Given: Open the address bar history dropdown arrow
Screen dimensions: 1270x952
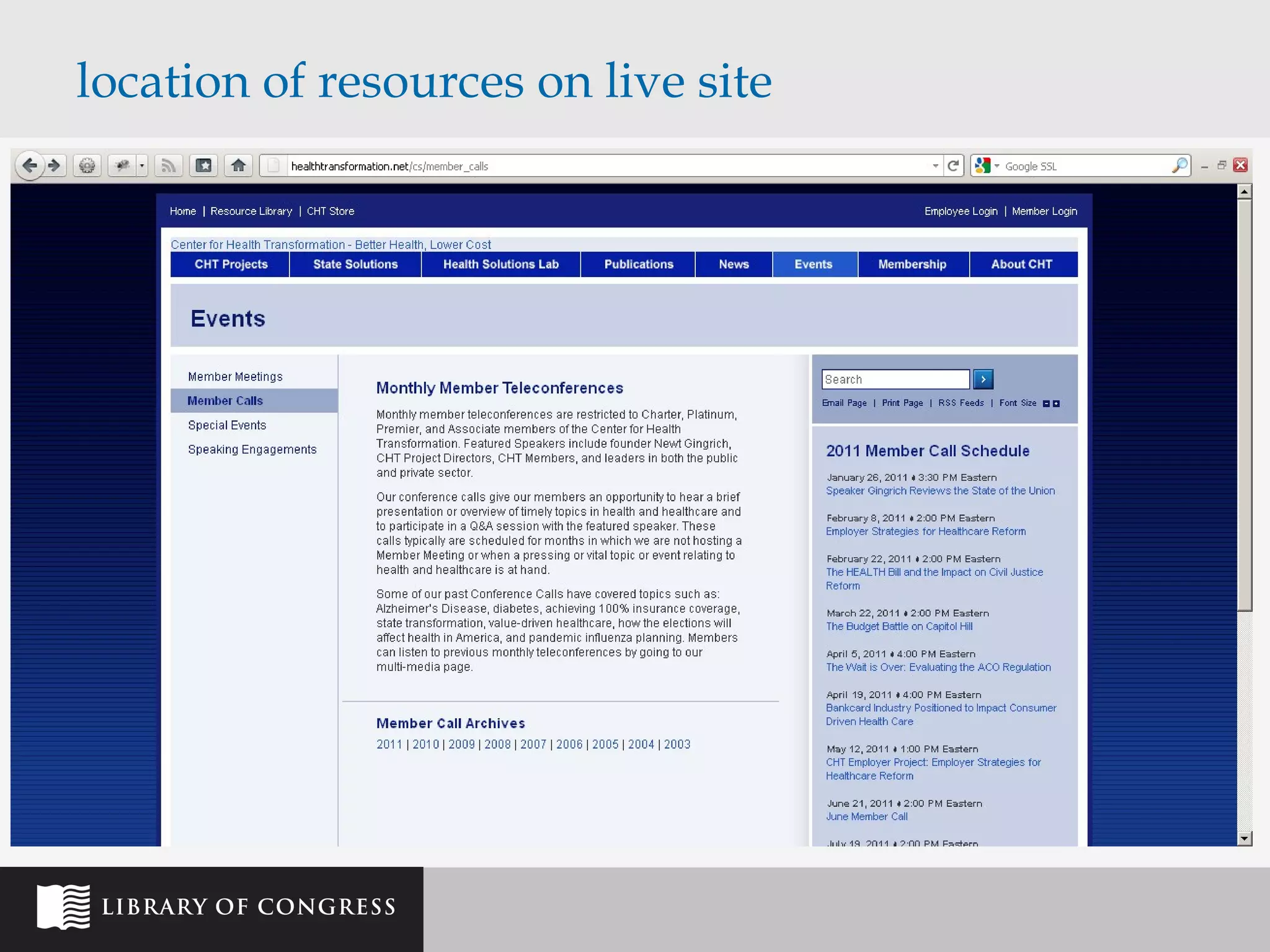Looking at the screenshot, I should click(935, 166).
